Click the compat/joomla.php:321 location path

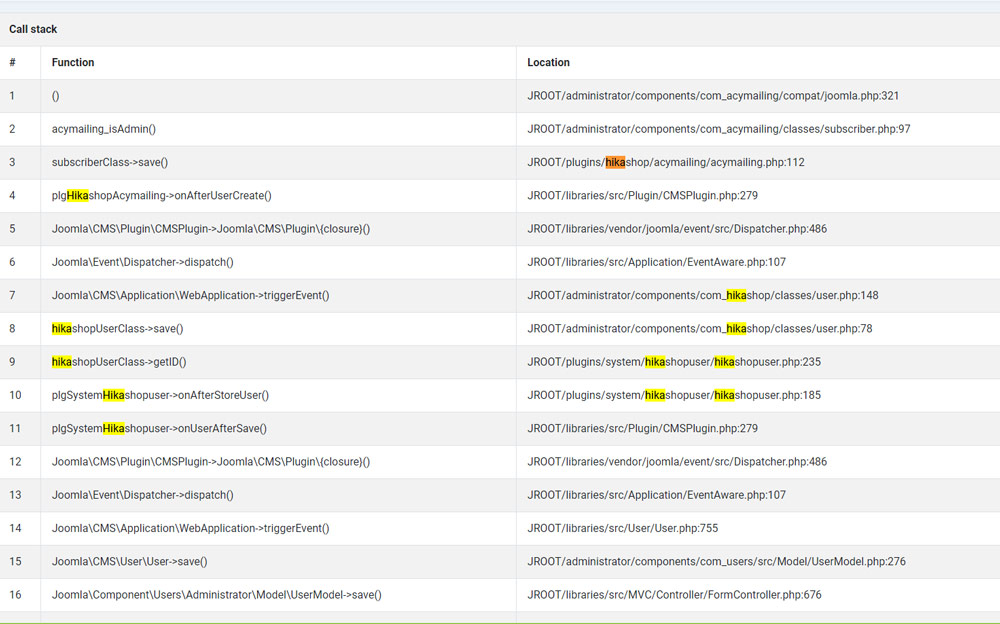[x=713, y=96]
